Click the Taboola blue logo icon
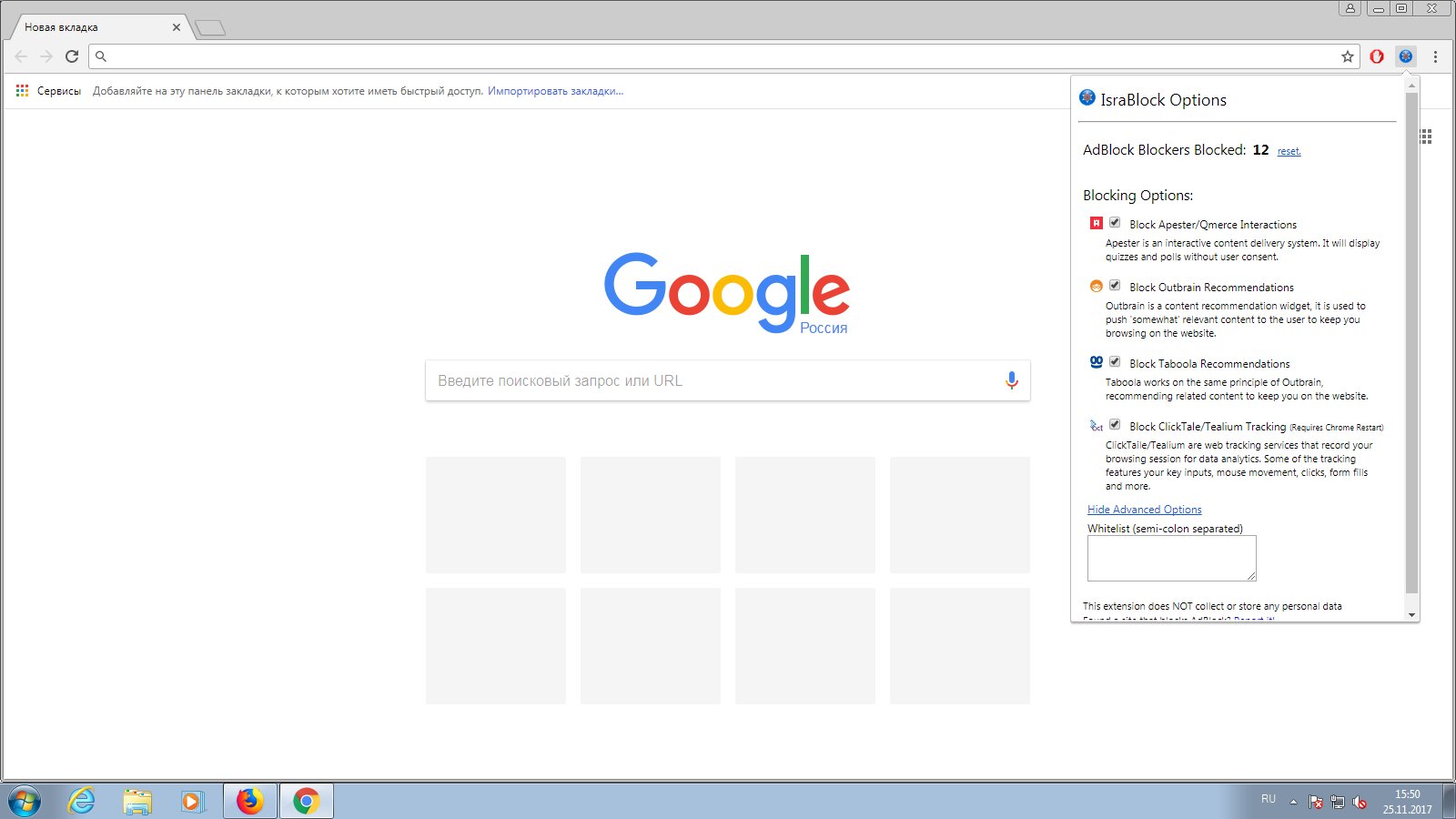The width and height of the screenshot is (1456, 819). (x=1096, y=362)
